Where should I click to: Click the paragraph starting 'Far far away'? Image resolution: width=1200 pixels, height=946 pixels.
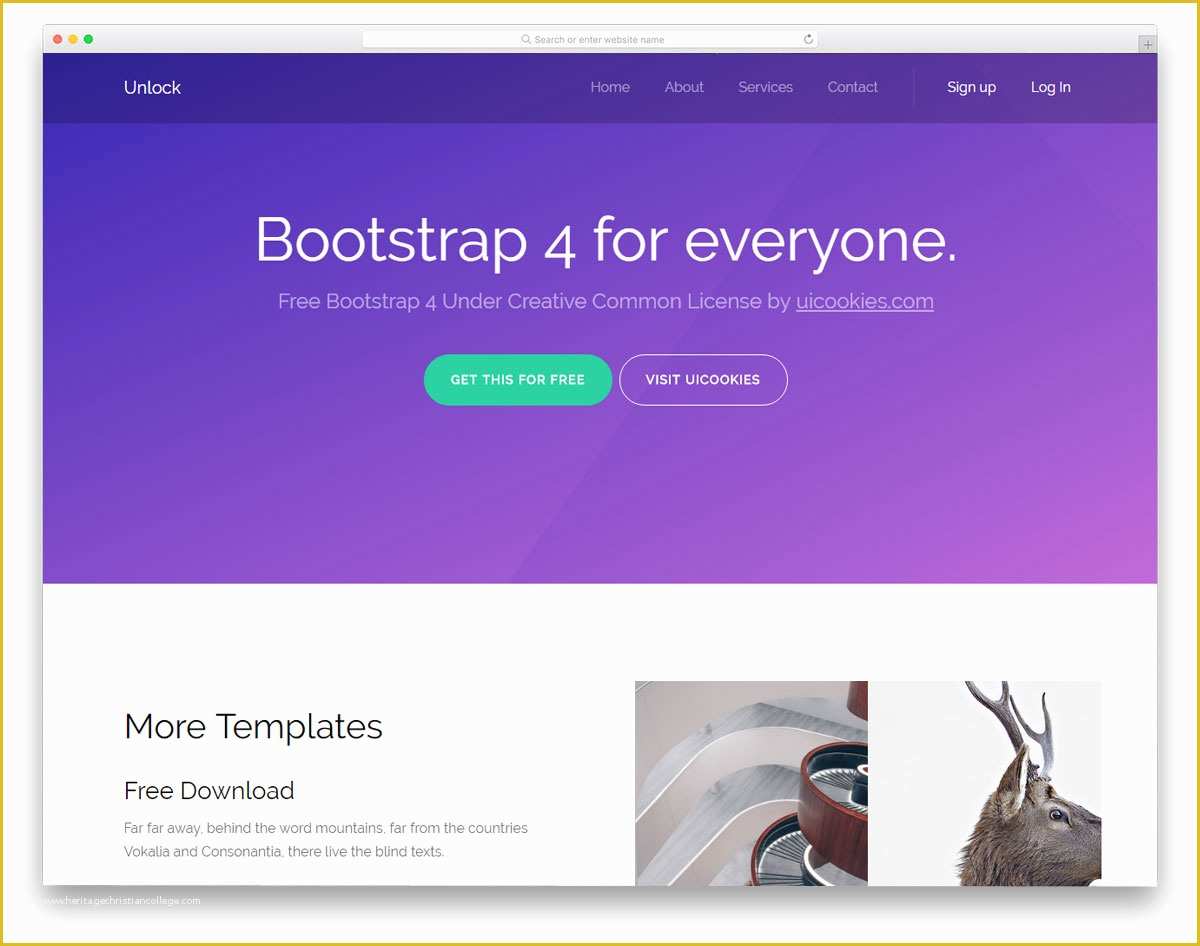coord(326,840)
